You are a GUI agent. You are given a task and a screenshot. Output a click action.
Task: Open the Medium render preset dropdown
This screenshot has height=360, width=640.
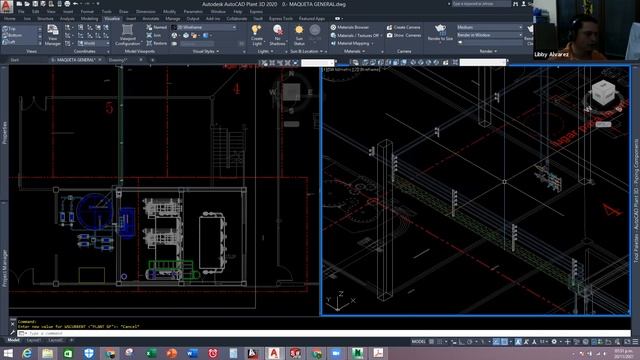(489, 27)
